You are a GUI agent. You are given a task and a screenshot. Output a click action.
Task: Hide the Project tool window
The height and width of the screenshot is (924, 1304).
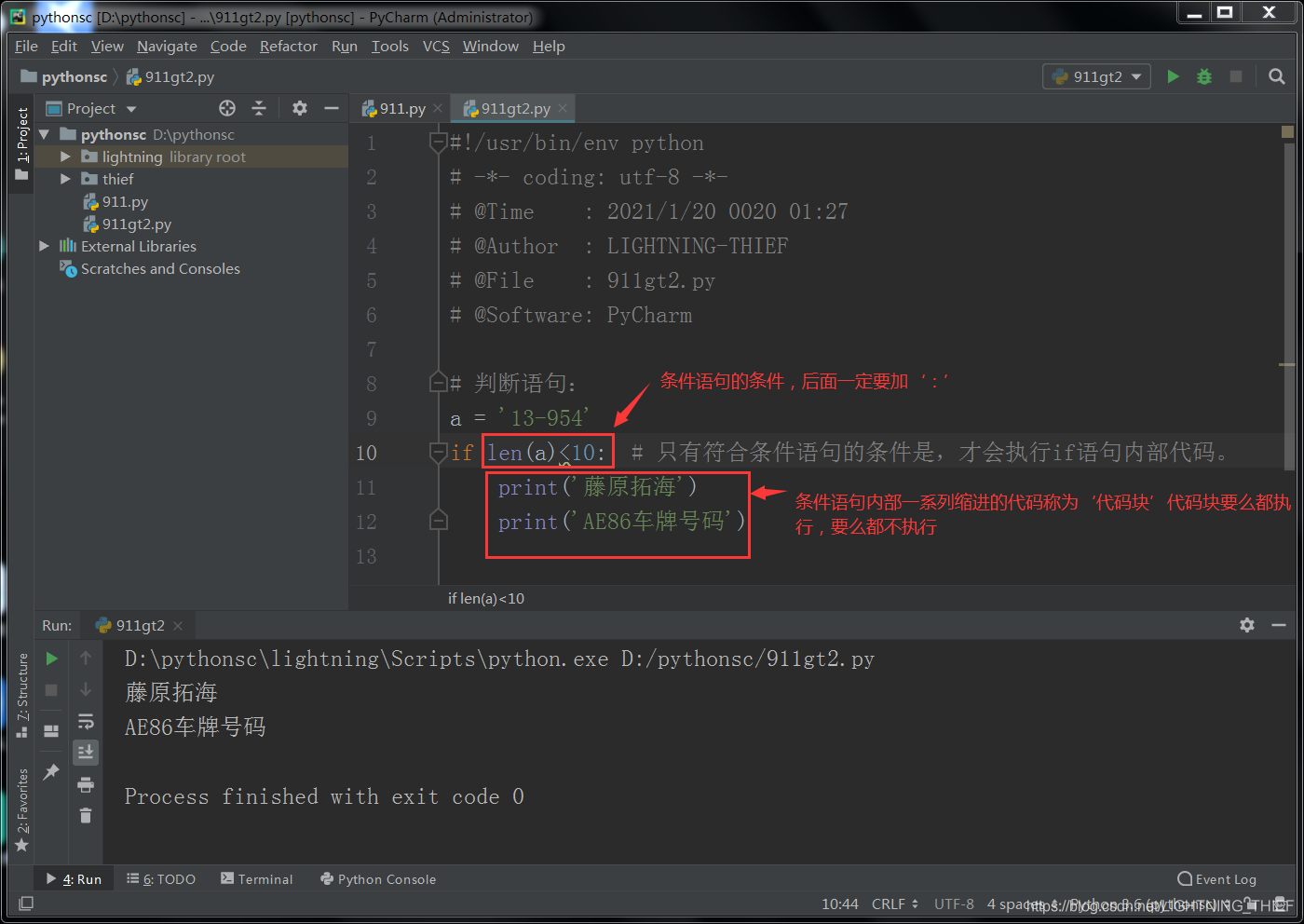tap(331, 108)
